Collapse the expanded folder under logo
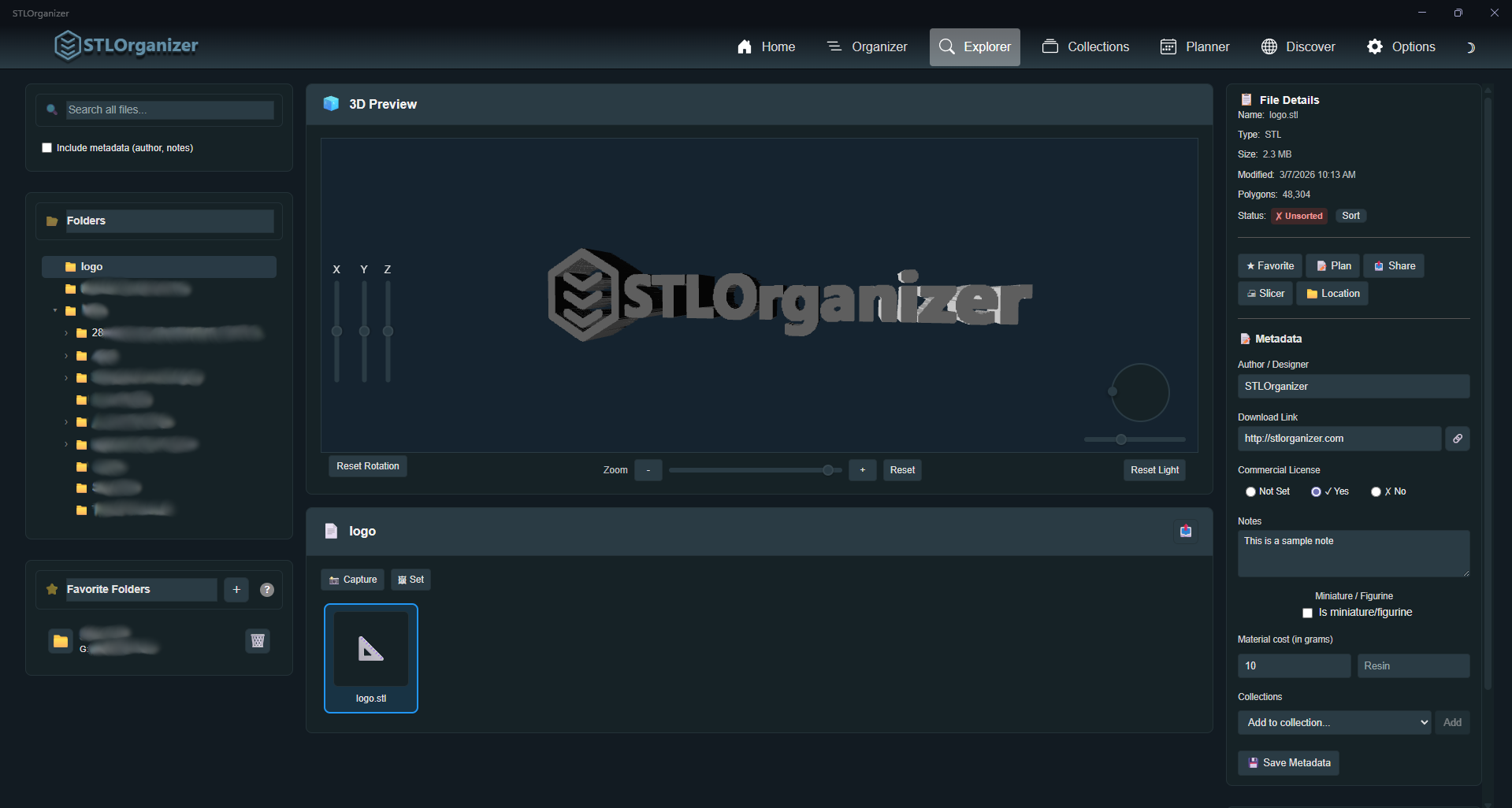 tap(55, 311)
